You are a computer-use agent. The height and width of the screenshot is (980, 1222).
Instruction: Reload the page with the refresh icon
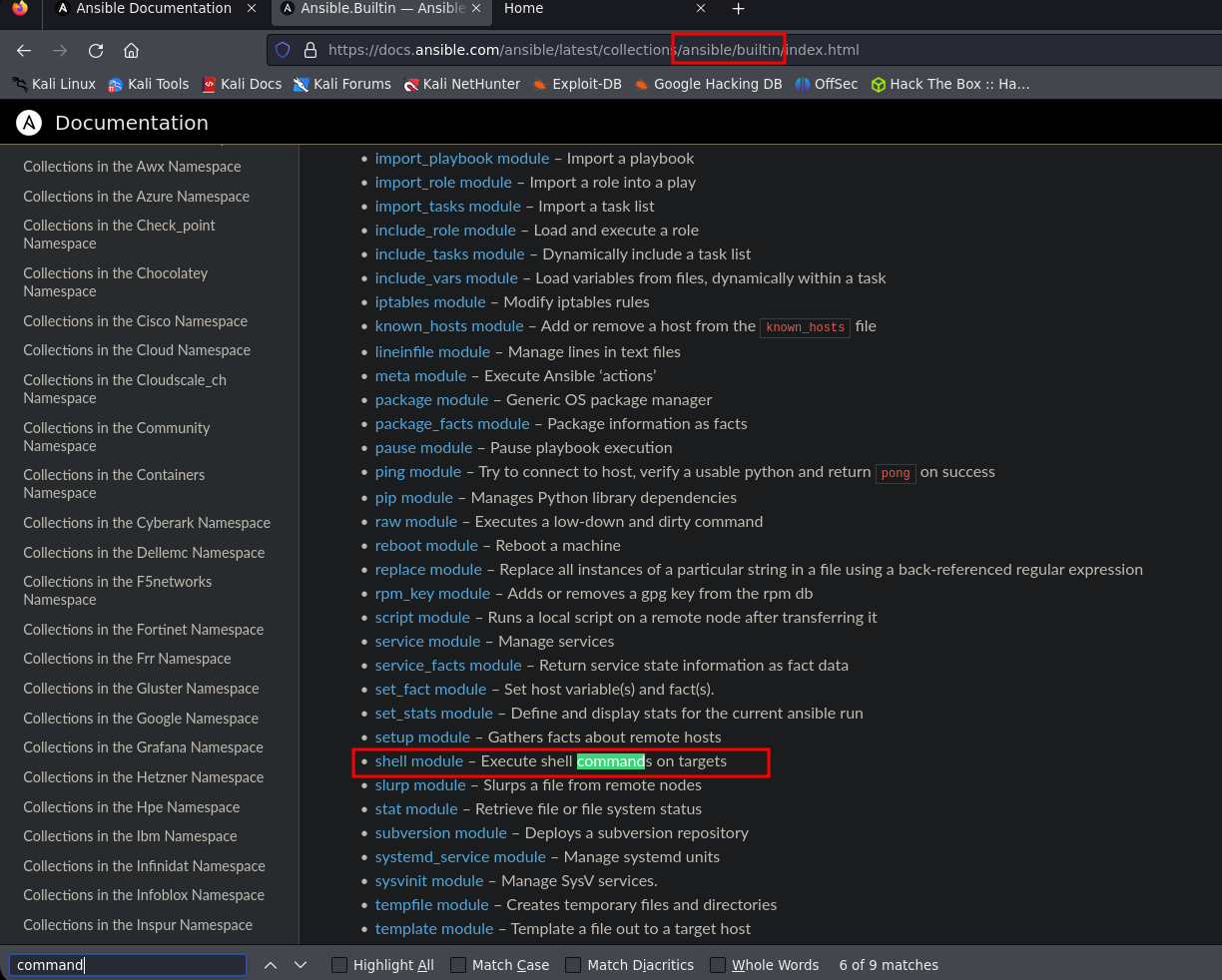(96, 50)
